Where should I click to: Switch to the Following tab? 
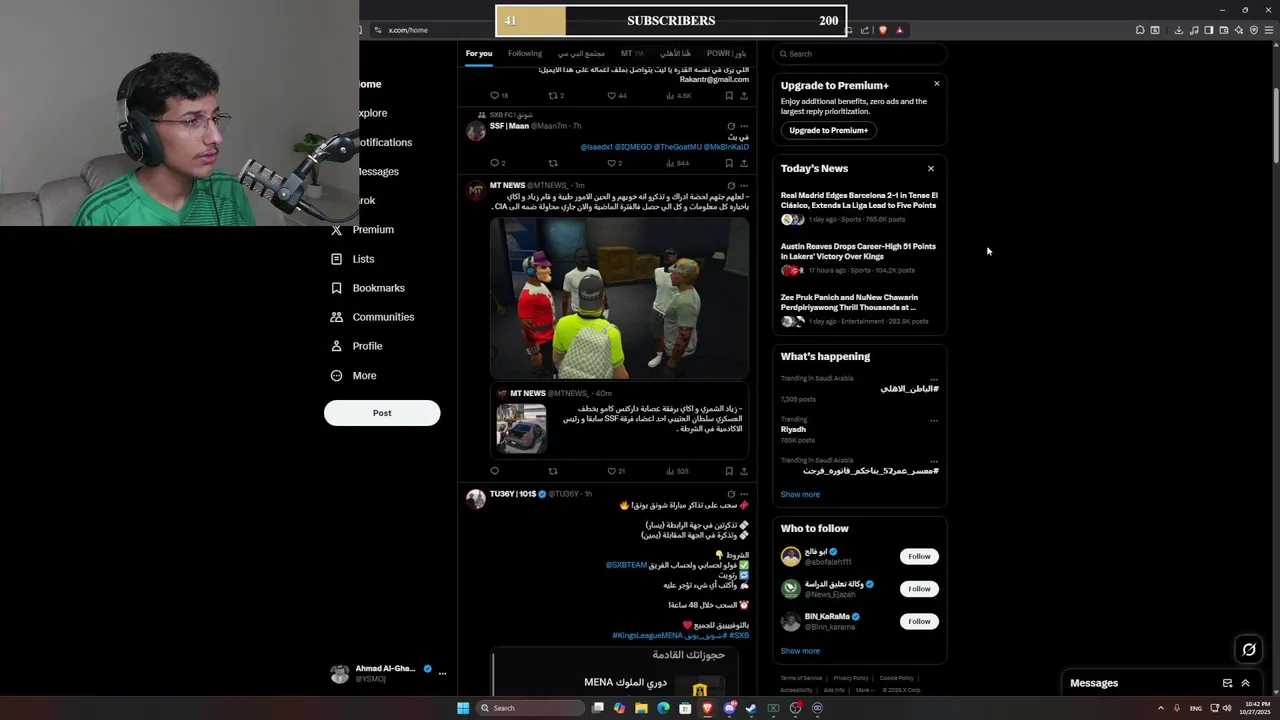pos(525,54)
